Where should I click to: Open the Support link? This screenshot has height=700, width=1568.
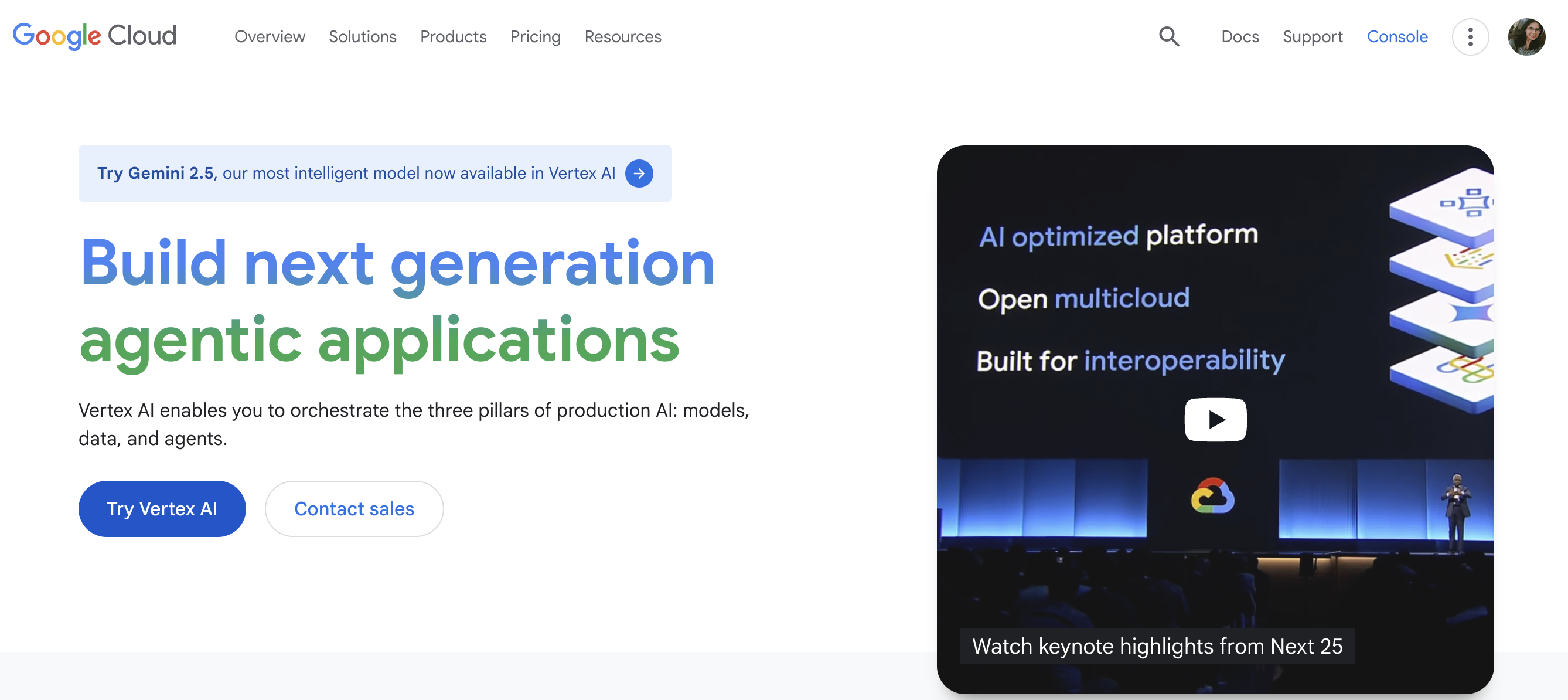(1313, 36)
